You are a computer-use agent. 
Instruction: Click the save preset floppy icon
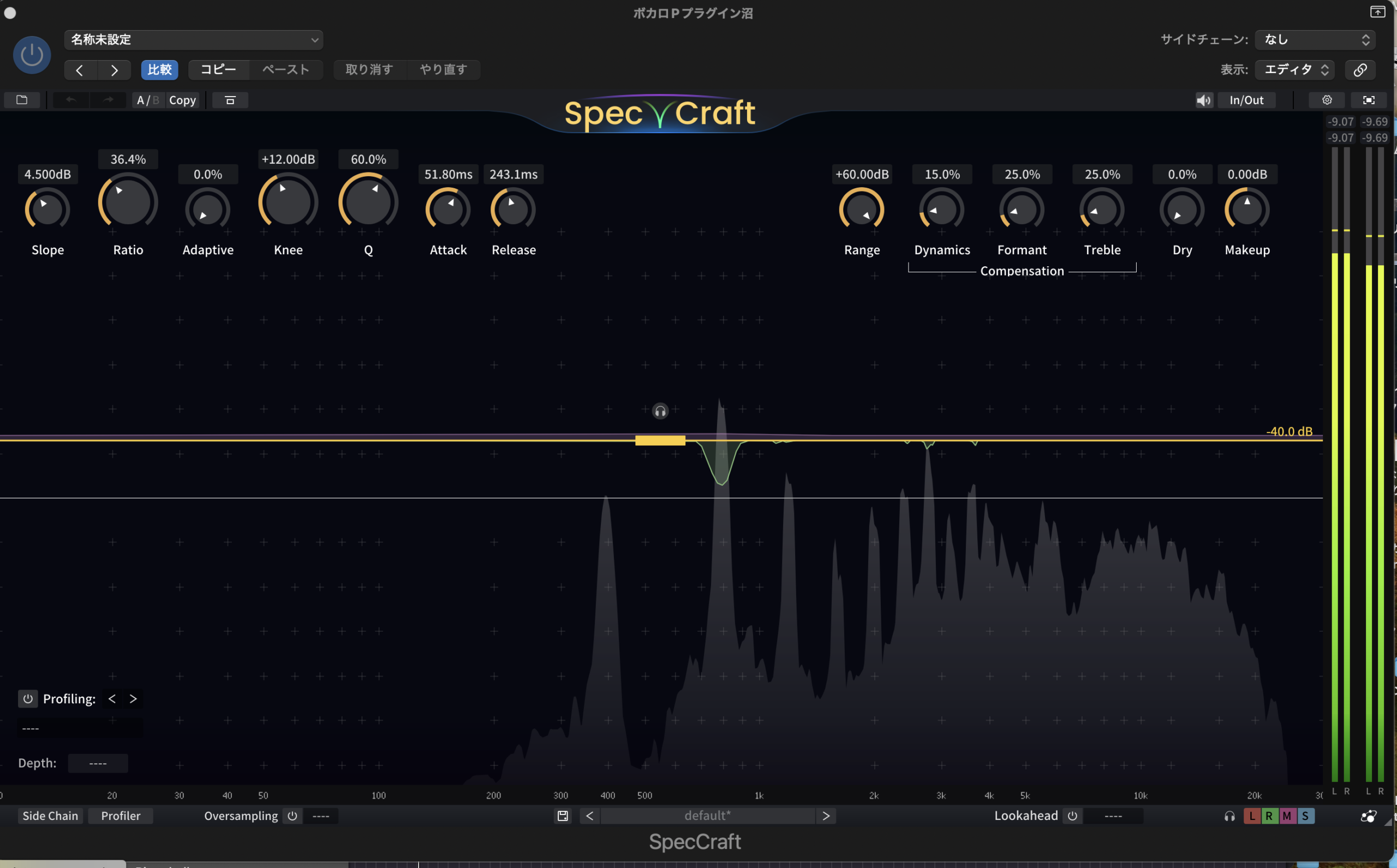pyautogui.click(x=563, y=816)
